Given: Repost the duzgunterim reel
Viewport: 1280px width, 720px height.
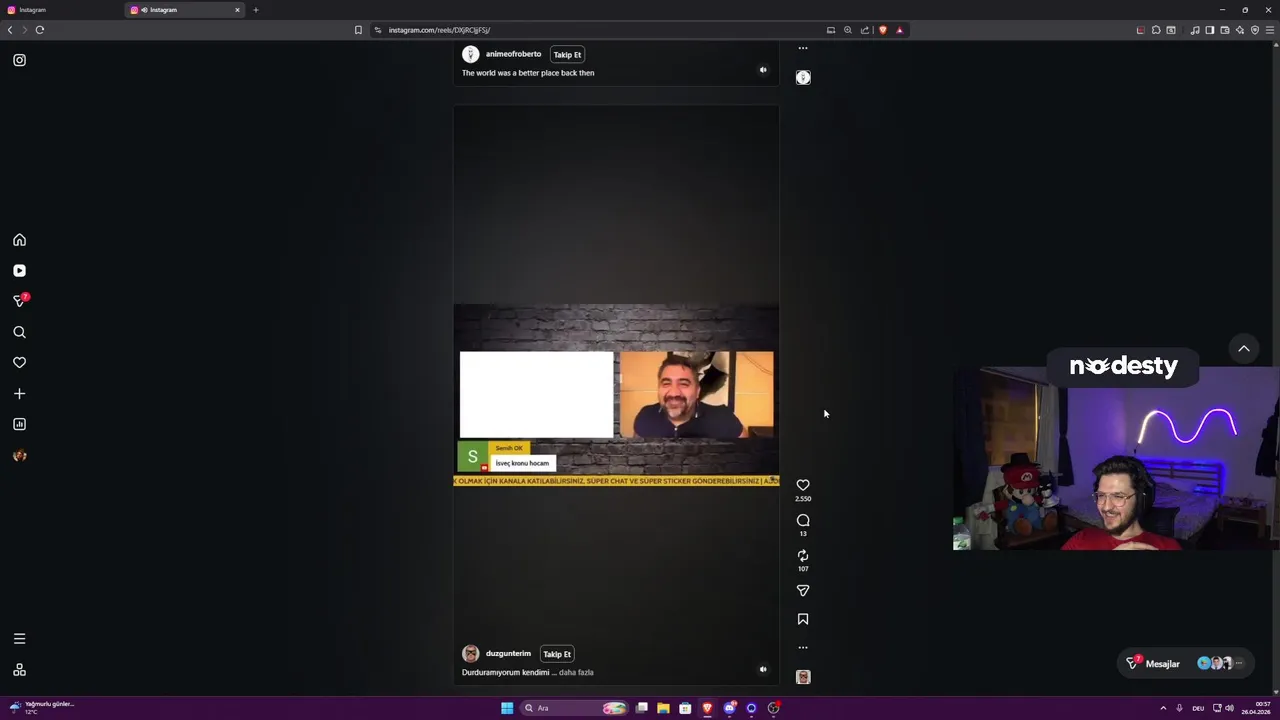Looking at the screenshot, I should tap(803, 555).
